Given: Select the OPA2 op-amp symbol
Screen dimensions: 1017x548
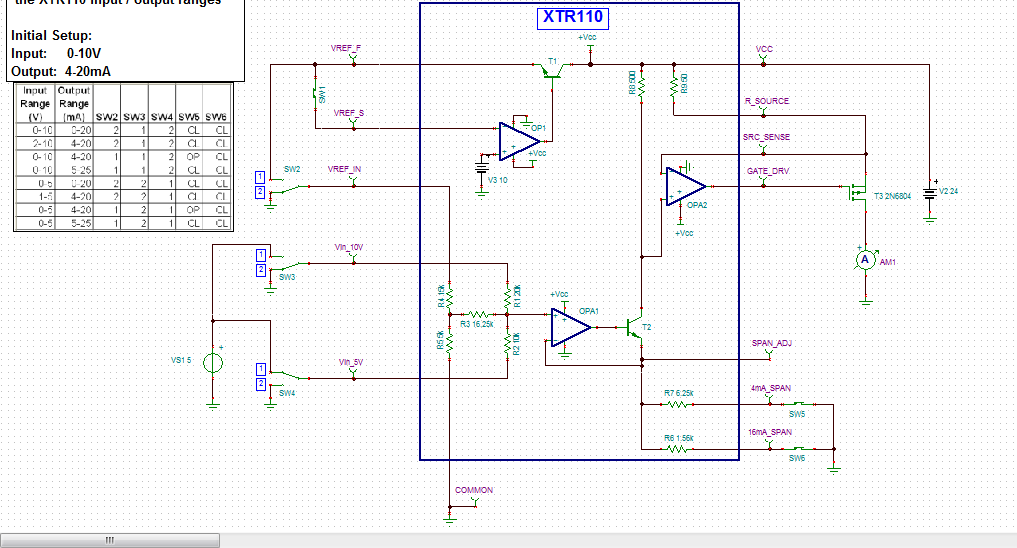Looking at the screenshot, I should point(686,187).
